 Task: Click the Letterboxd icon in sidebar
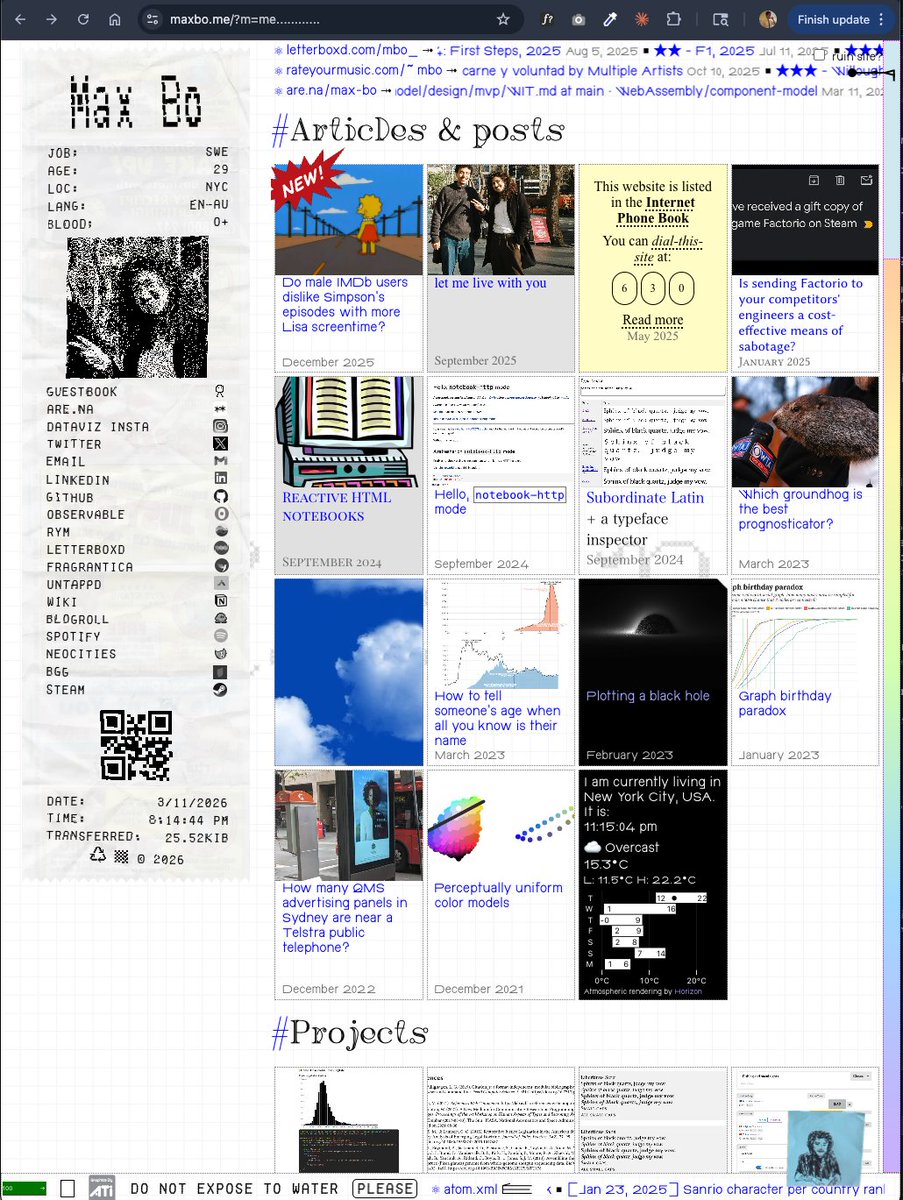(x=220, y=549)
